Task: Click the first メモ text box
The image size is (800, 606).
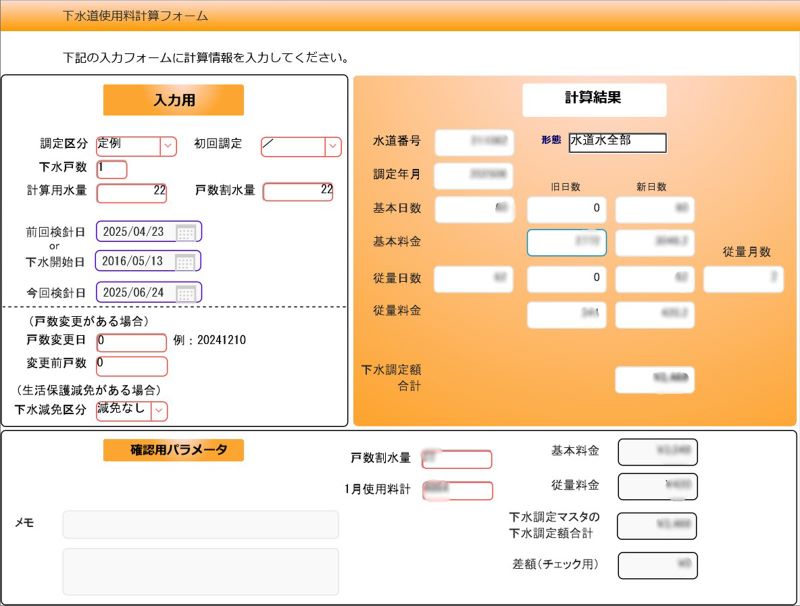Action: tap(200, 525)
